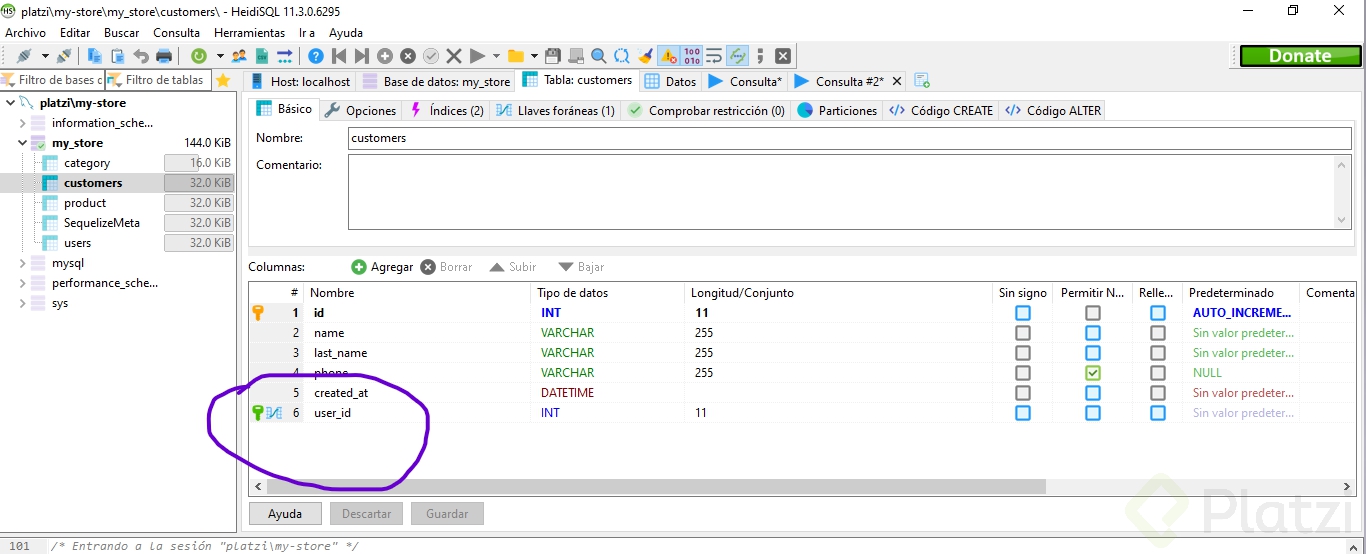Screen dimensions: 1366x554
Task: Click the insert row plus icon in the toolbar
Action: (385, 56)
